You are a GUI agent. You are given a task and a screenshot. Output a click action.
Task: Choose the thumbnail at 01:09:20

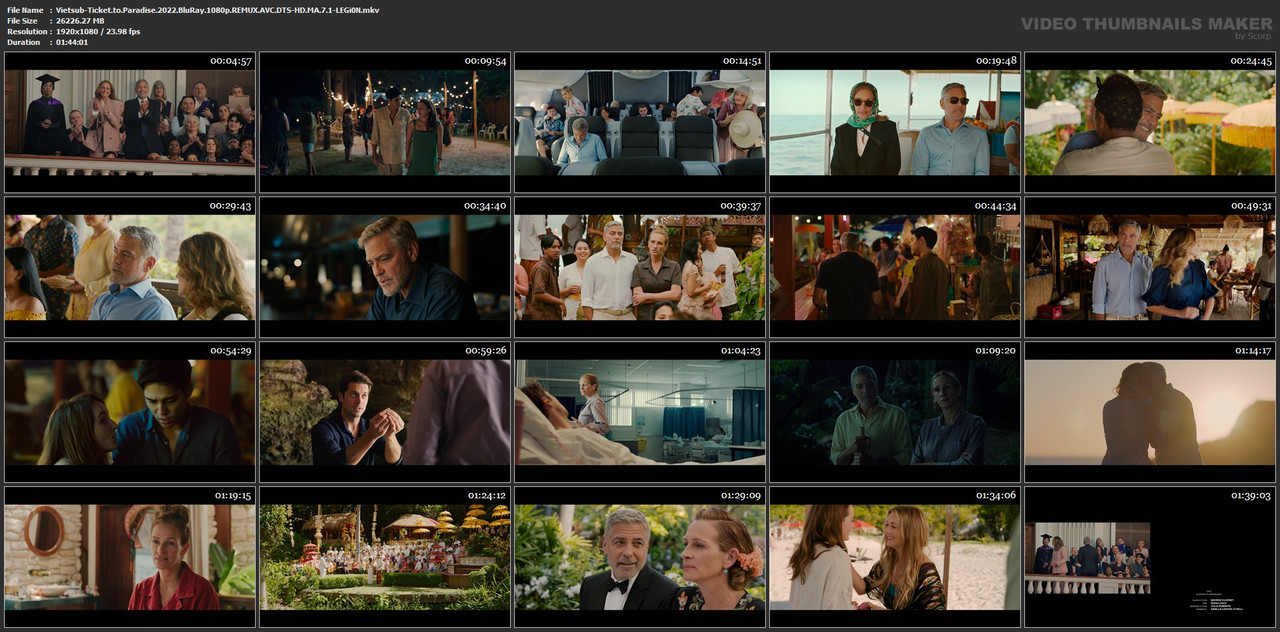tap(895, 412)
